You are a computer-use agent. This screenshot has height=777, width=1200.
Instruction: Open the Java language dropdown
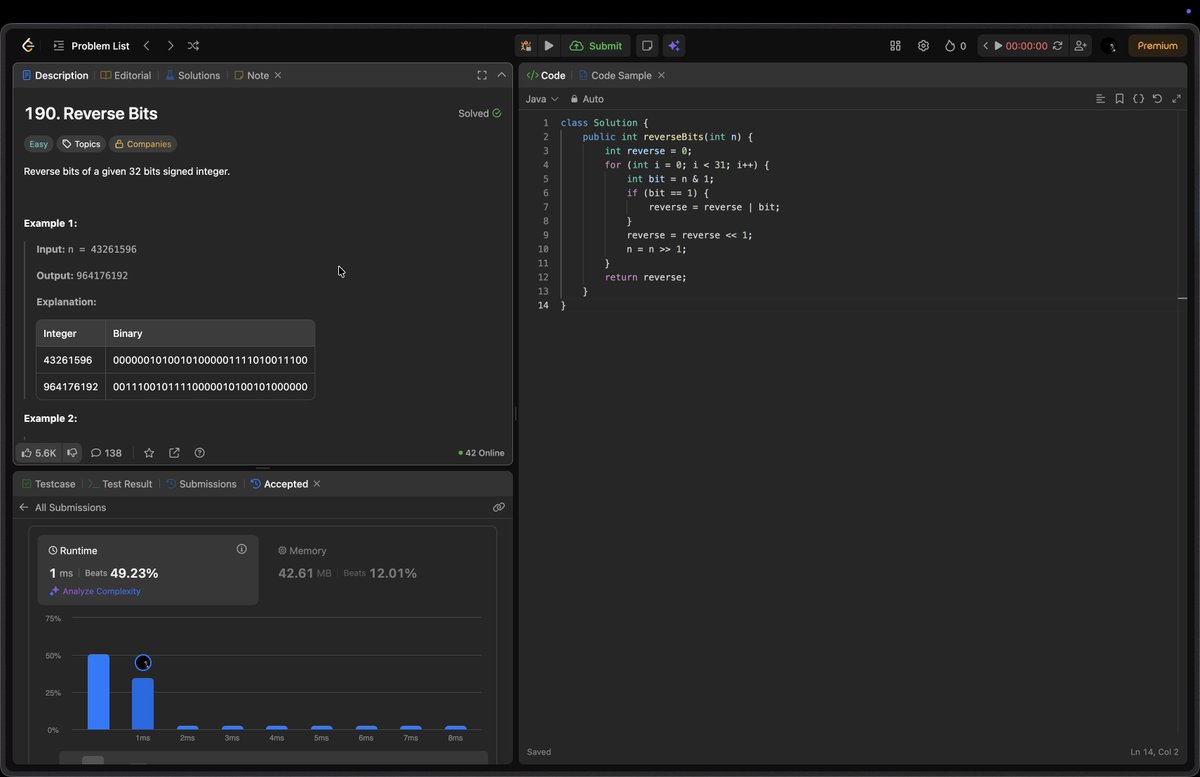[x=542, y=99]
